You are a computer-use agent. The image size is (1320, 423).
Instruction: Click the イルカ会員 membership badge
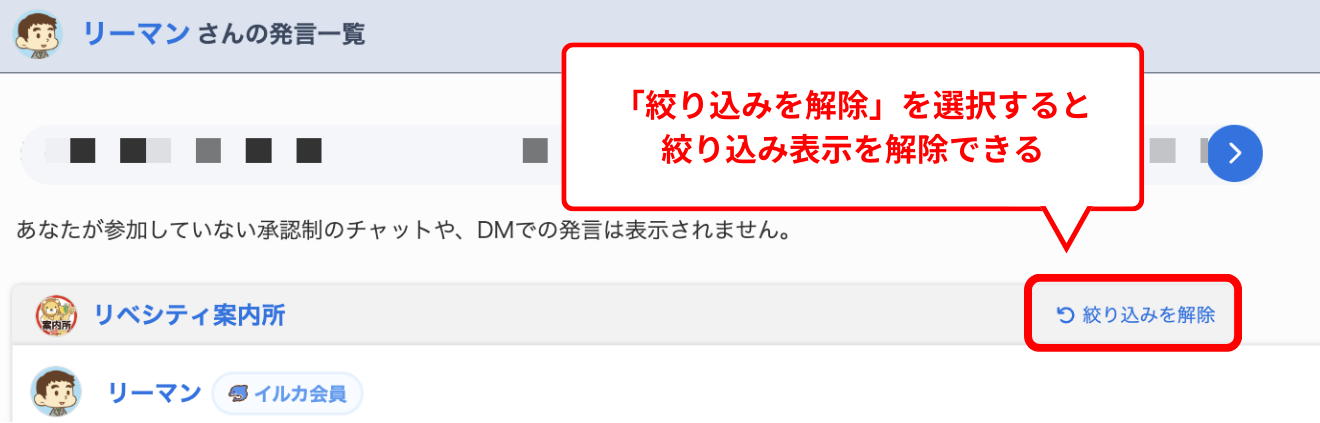point(287,394)
